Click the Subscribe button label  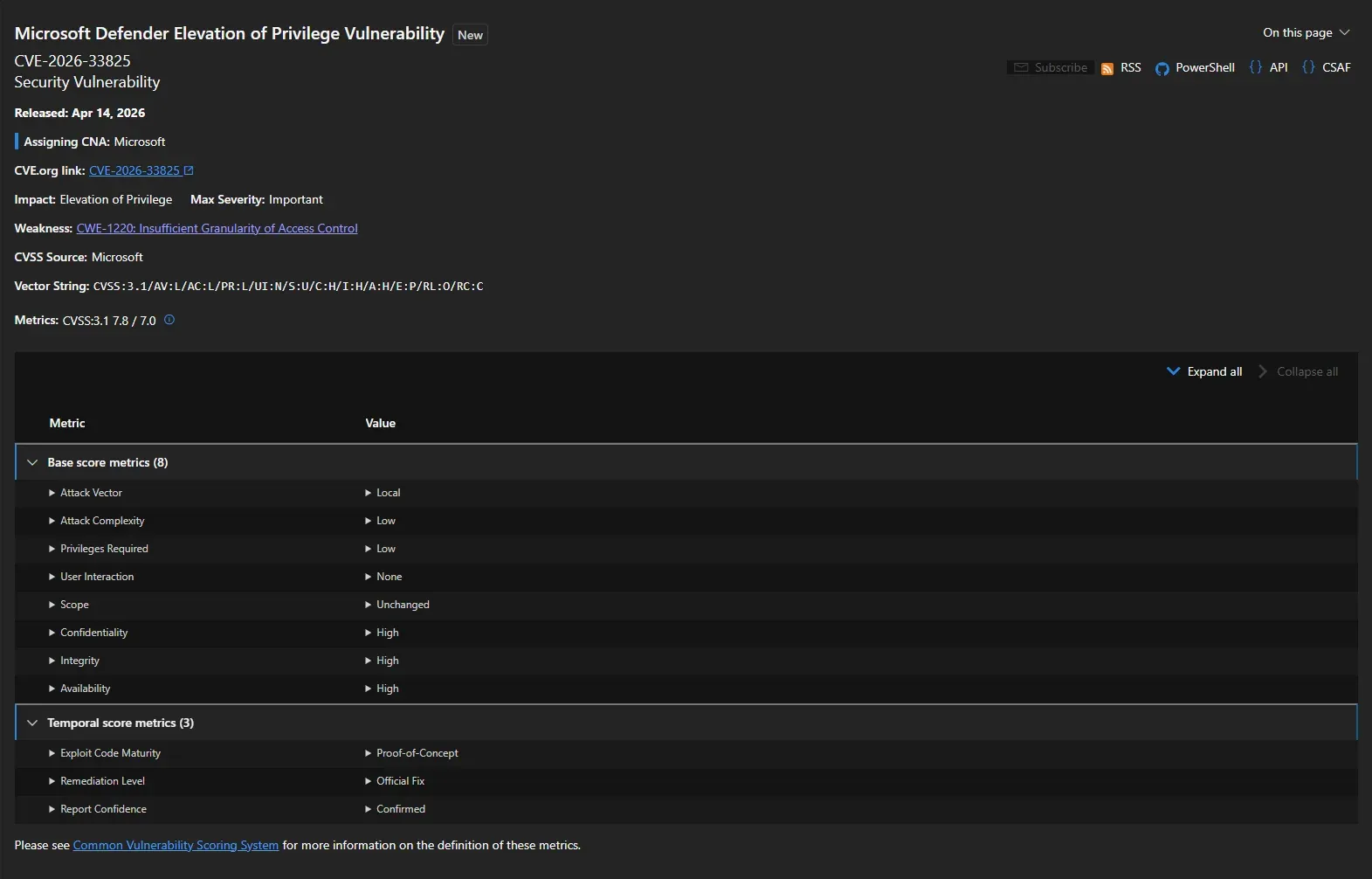pyautogui.click(x=1061, y=67)
